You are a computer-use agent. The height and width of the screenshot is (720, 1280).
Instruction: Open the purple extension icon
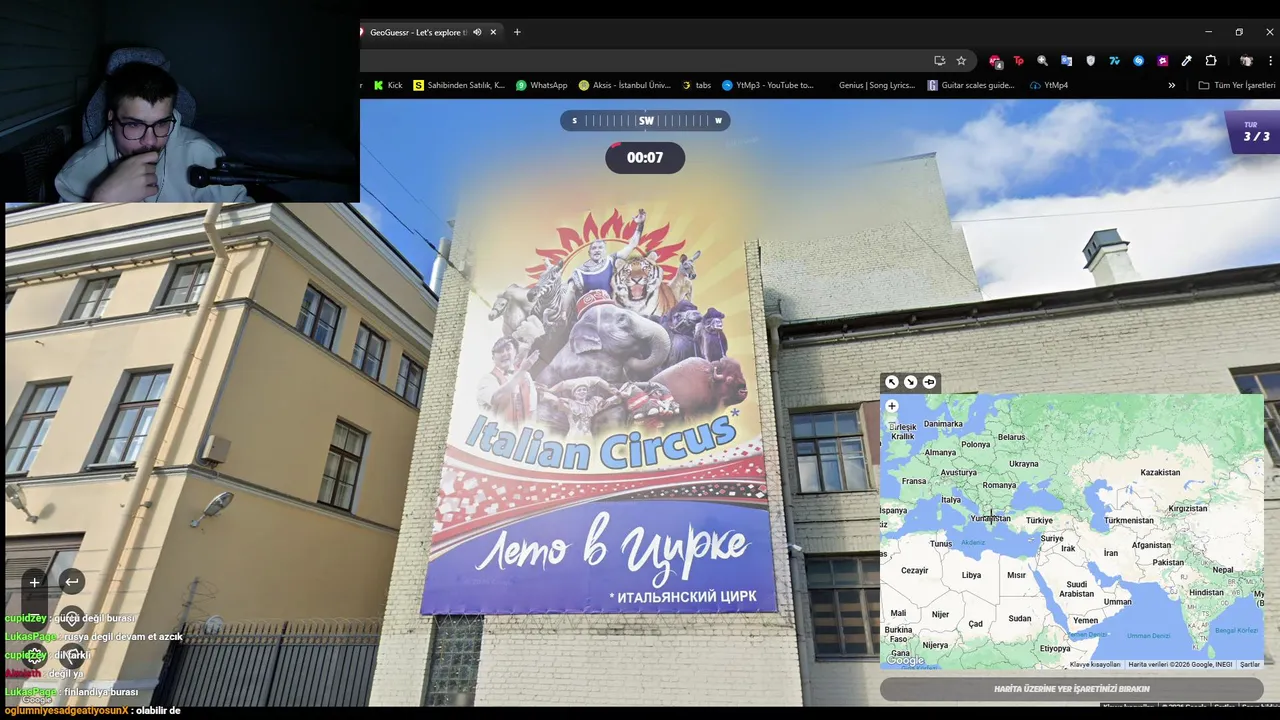pyautogui.click(x=1163, y=61)
